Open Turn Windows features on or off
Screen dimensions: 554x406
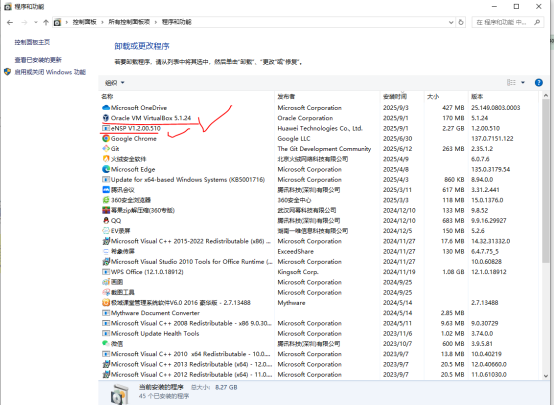(50, 72)
